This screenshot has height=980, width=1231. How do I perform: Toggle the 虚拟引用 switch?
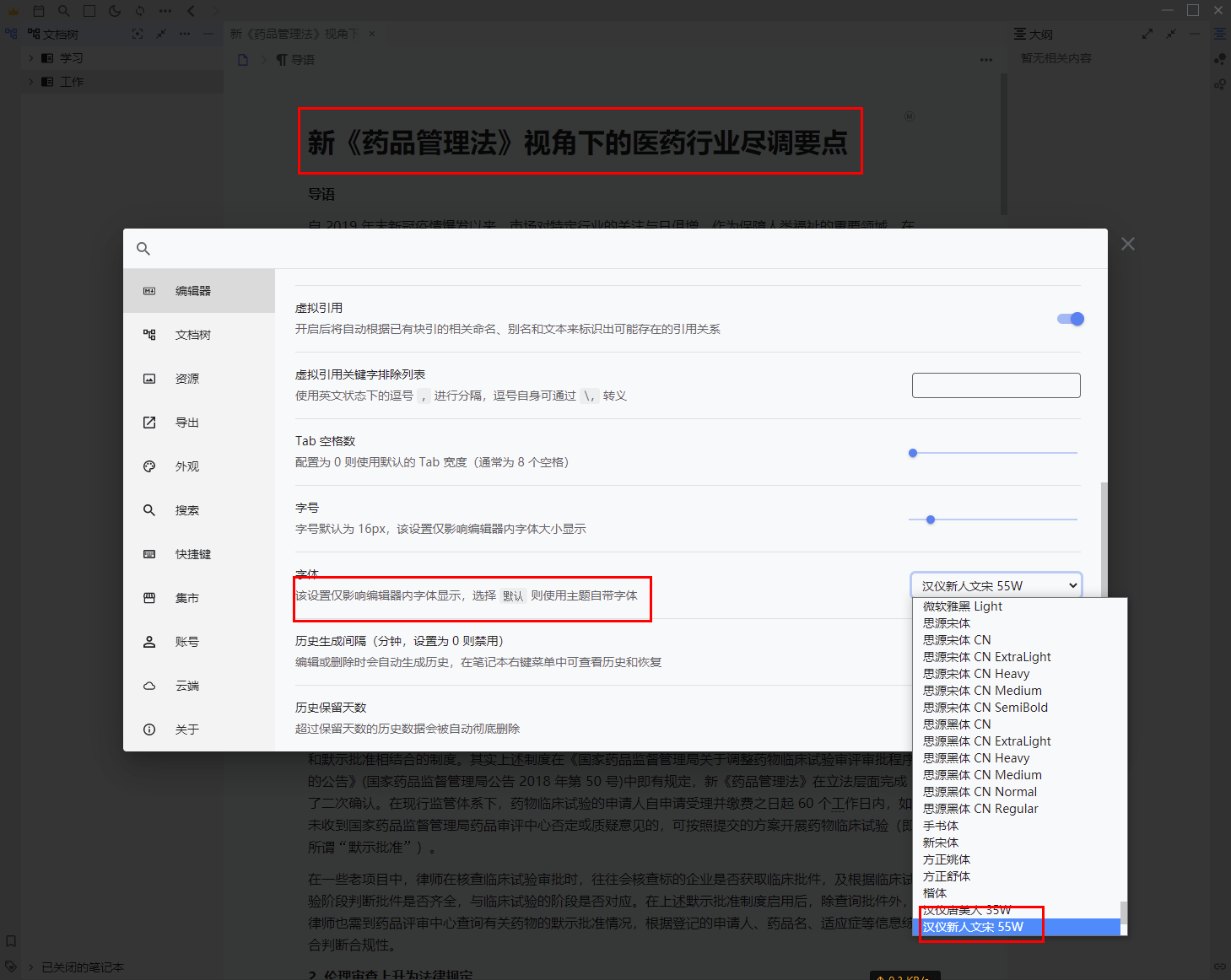tap(1071, 319)
